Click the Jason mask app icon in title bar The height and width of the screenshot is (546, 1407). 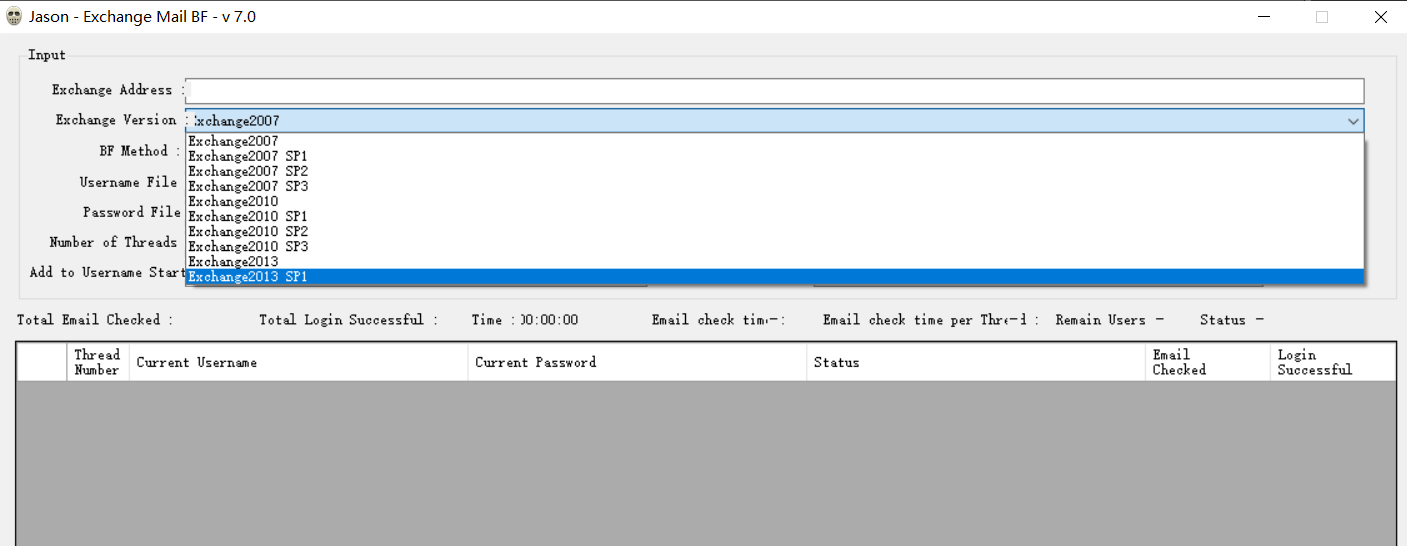coord(14,16)
